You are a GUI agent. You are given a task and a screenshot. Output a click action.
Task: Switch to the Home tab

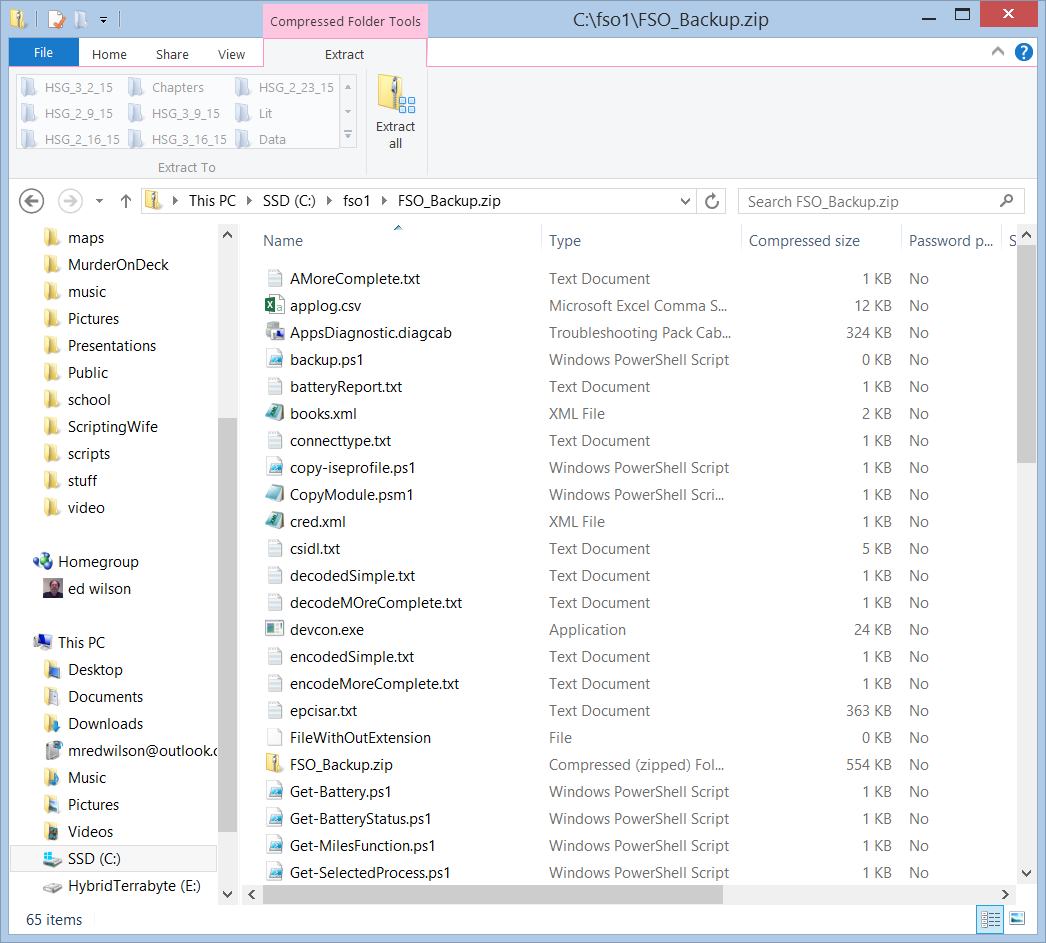109,54
